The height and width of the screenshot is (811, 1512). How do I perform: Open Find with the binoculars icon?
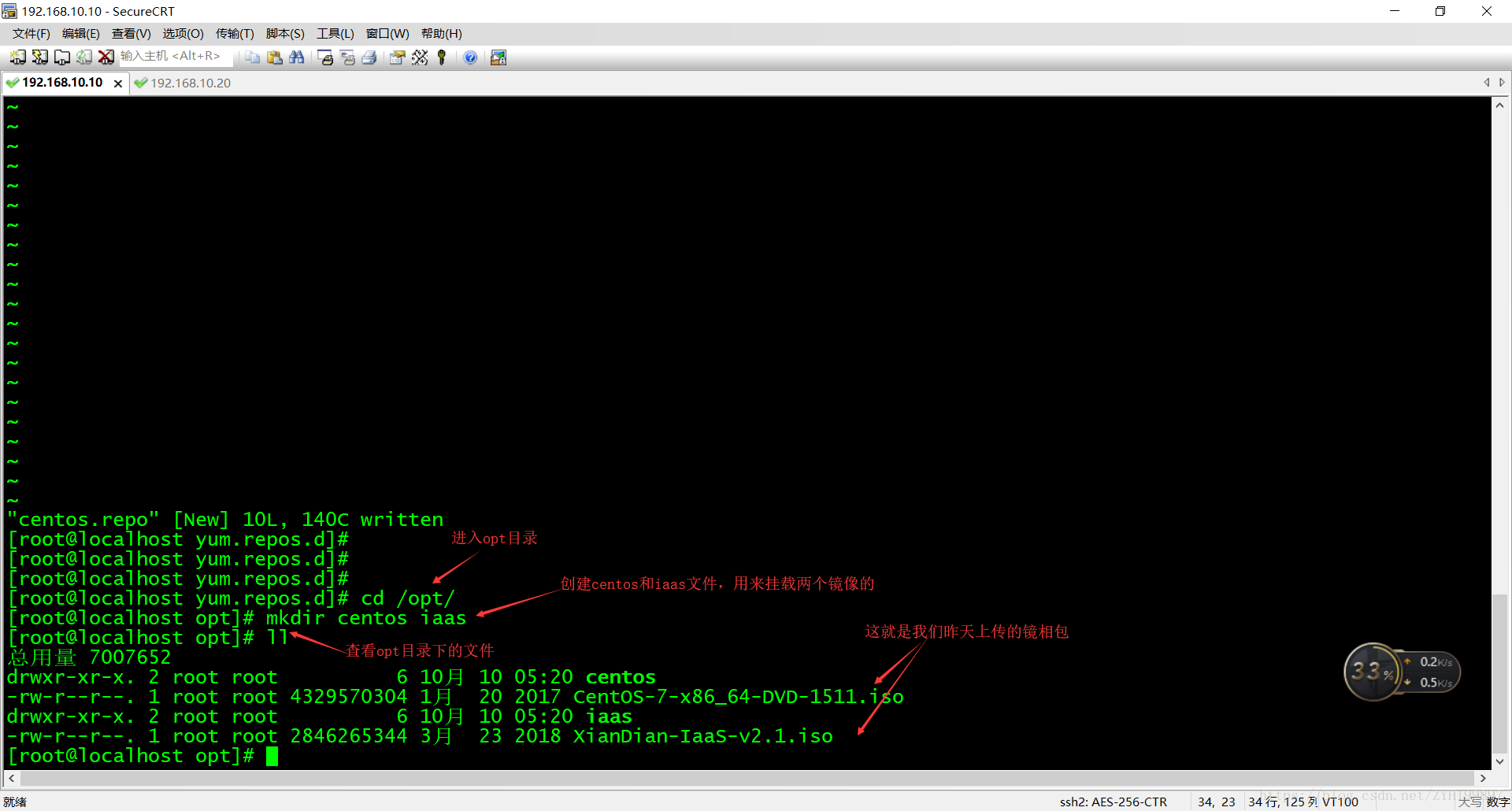(x=296, y=57)
